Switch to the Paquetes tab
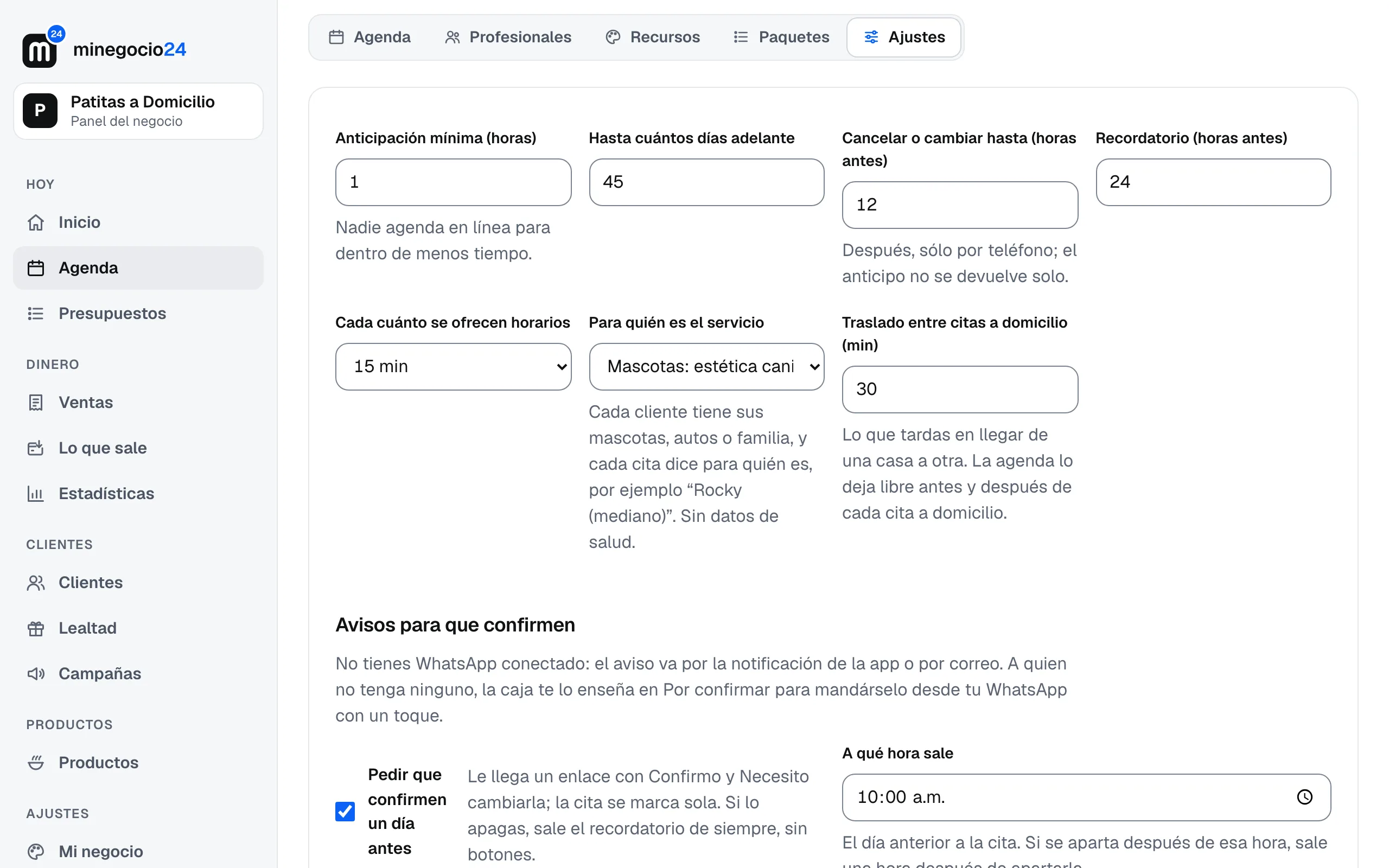This screenshot has height=868, width=1389. [782, 37]
